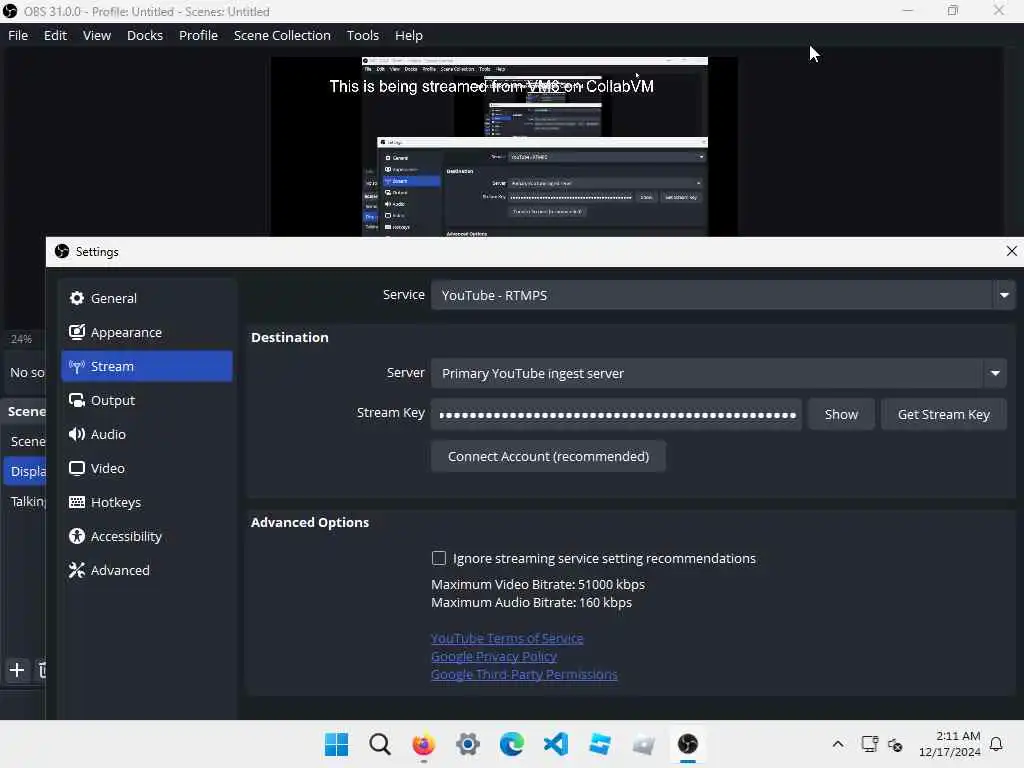This screenshot has width=1024, height=768.
Task: Open Advanced tools icon in settings
Action: point(76,570)
